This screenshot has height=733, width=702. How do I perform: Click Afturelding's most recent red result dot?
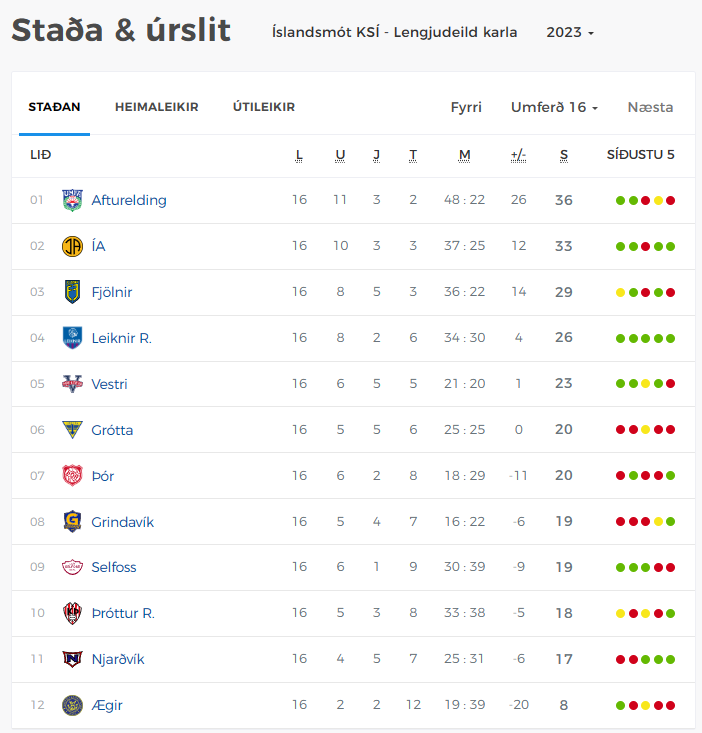pos(670,201)
